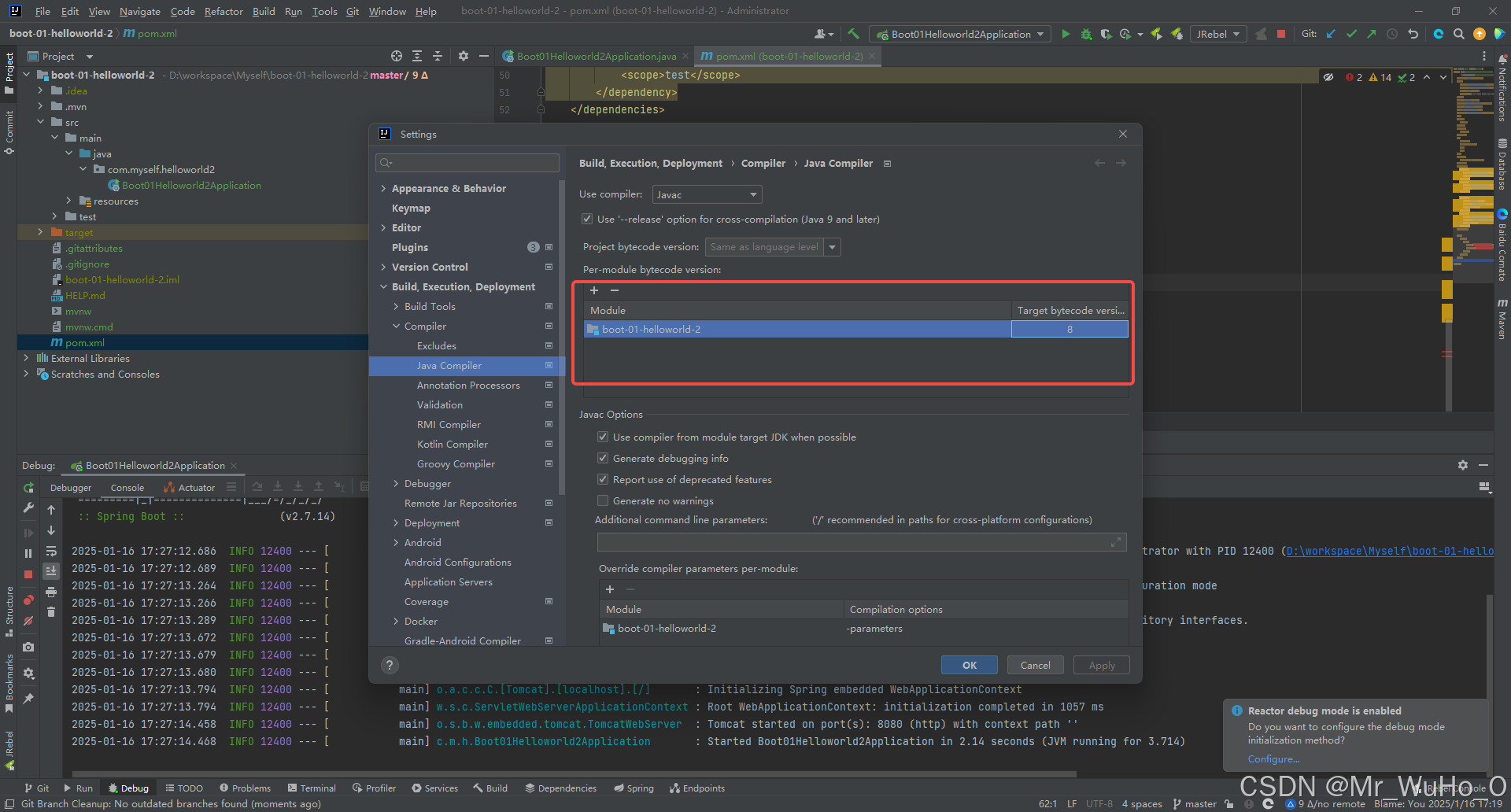
Task: Expand the Debugger settings node
Action: (x=396, y=484)
